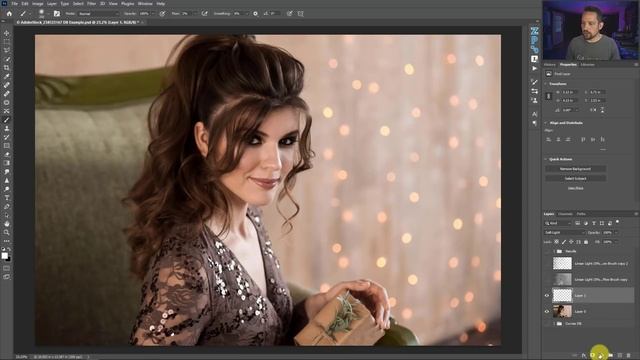The height and width of the screenshot is (360, 640).
Task: Open smoothing options gear
Action: [x=256, y=13]
